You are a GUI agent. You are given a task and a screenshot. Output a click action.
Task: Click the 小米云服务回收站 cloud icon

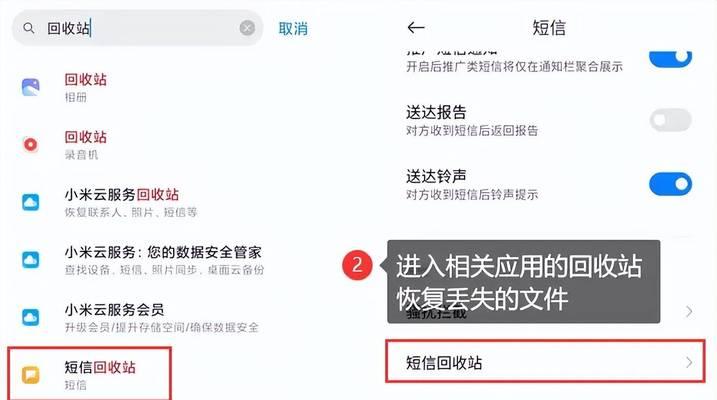point(31,202)
